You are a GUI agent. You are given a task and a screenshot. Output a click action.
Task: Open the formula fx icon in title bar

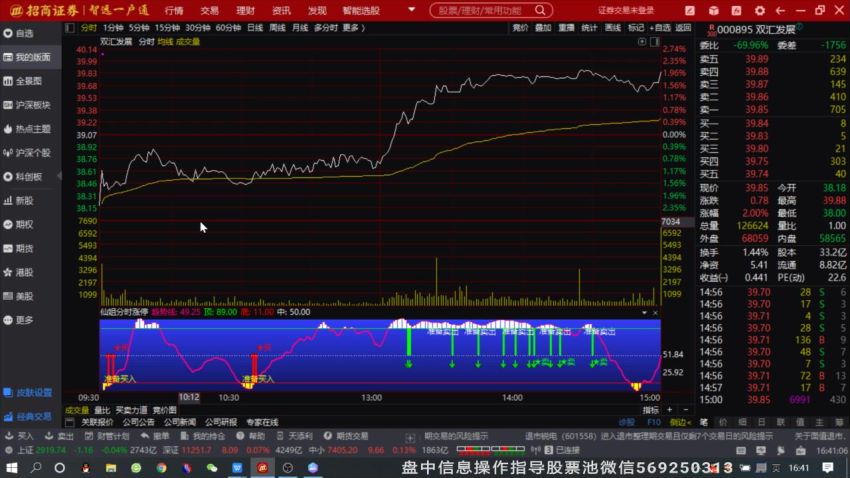pos(736,10)
